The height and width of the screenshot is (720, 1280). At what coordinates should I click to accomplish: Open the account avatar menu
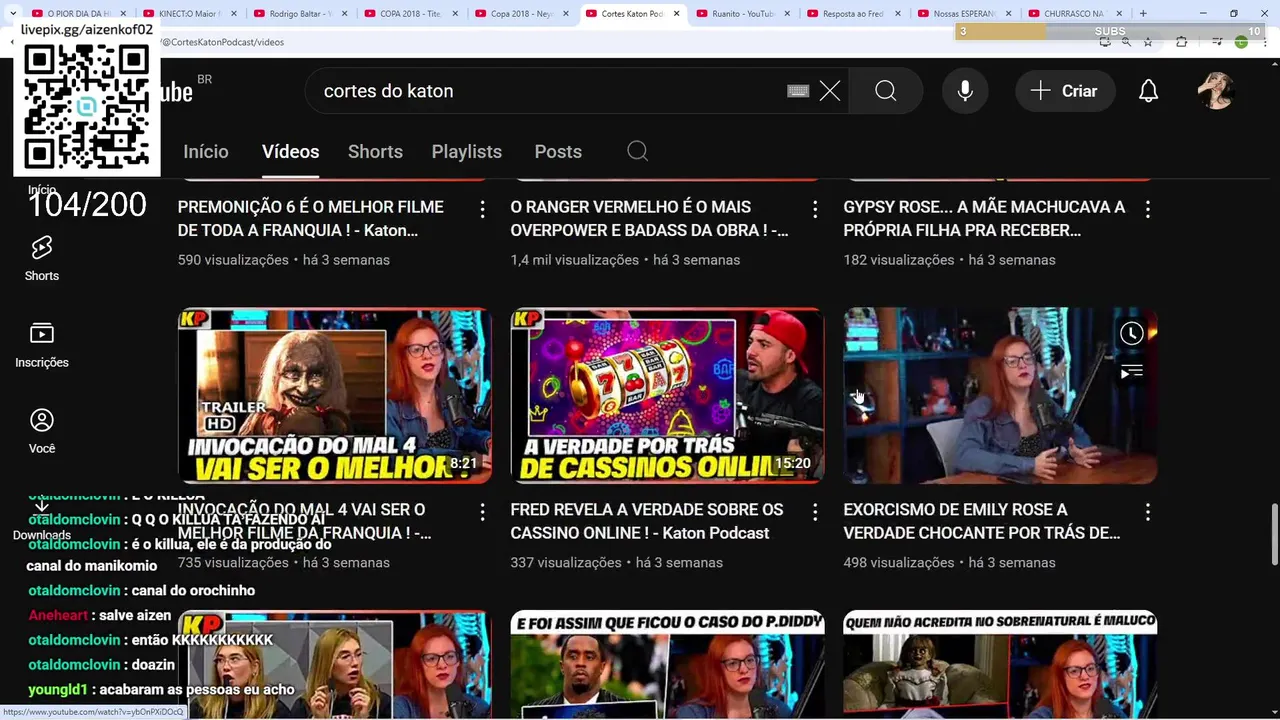[x=1216, y=91]
